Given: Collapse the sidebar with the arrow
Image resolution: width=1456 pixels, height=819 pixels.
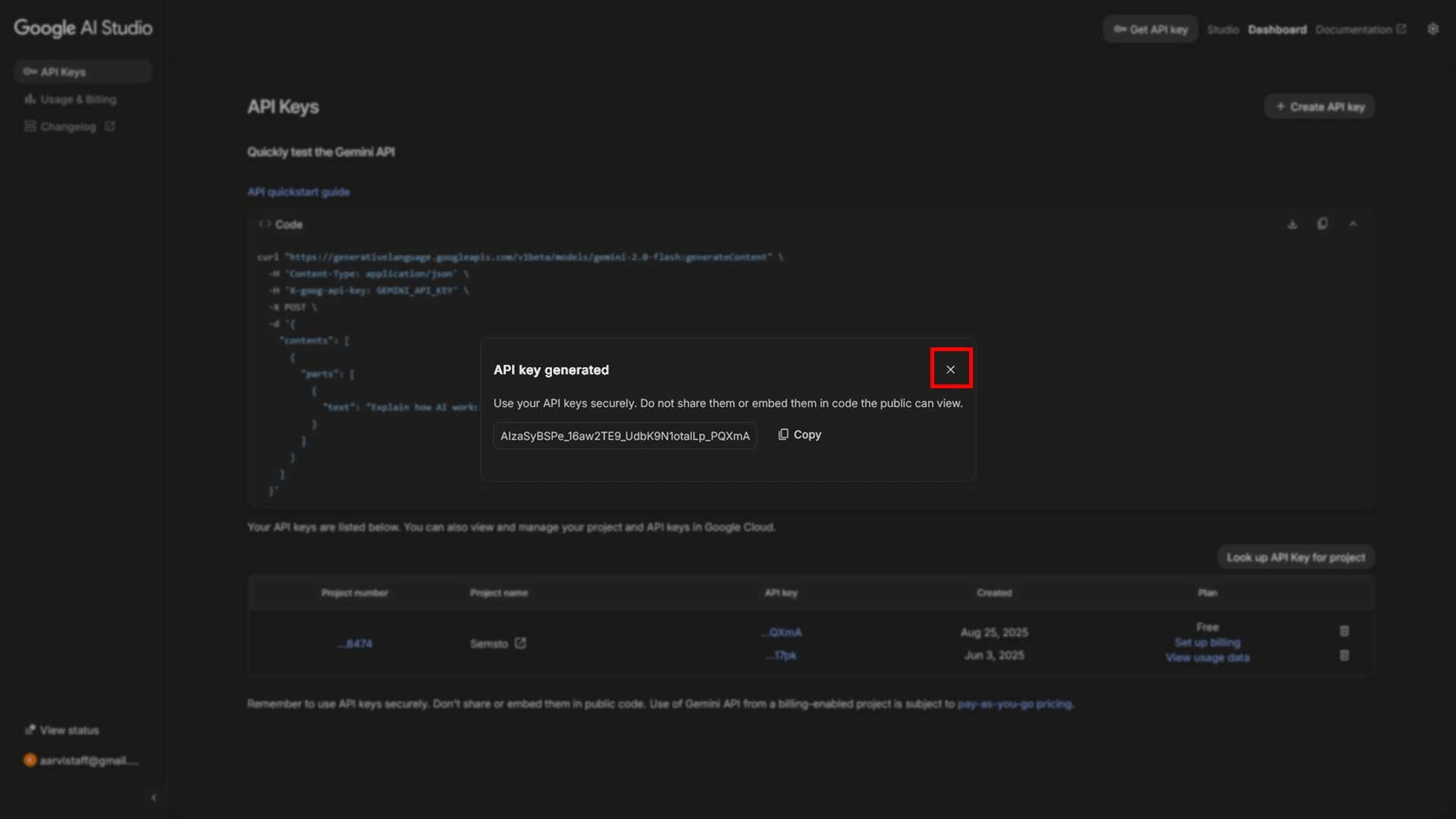Looking at the screenshot, I should click(154, 798).
